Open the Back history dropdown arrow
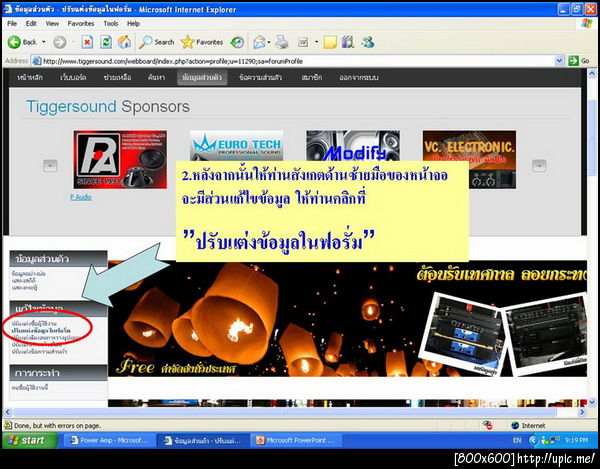 pyautogui.click(x=43, y=42)
